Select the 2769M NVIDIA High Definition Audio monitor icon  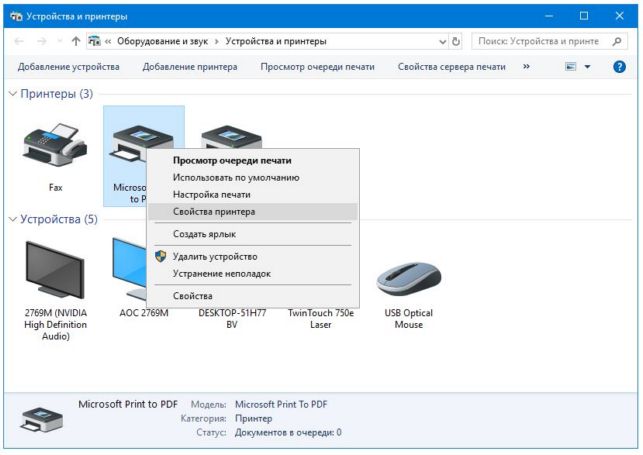55,269
